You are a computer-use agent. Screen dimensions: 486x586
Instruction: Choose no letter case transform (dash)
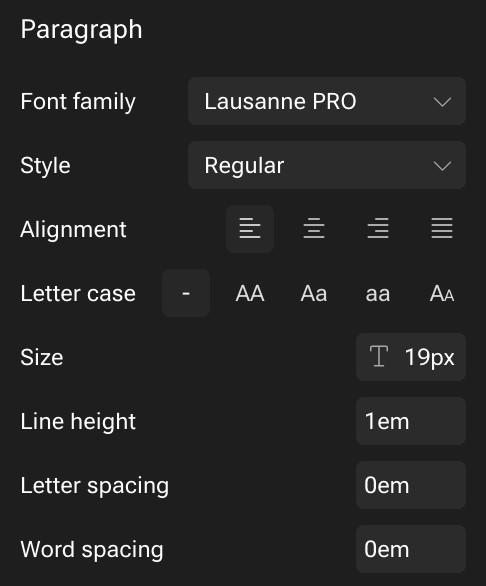[186, 293]
